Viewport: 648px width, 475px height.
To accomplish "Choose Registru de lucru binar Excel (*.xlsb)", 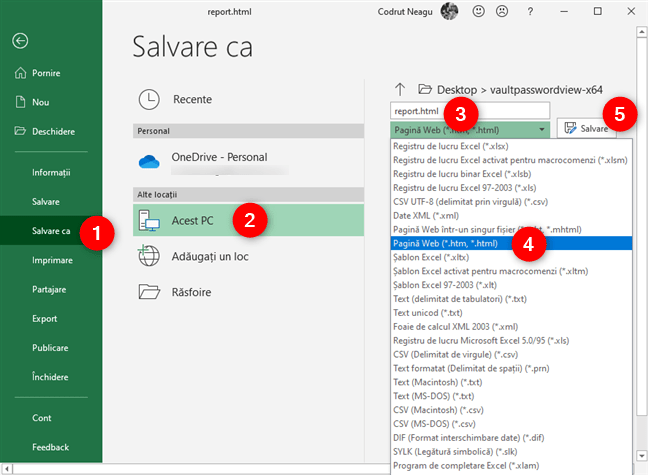I will point(511,174).
